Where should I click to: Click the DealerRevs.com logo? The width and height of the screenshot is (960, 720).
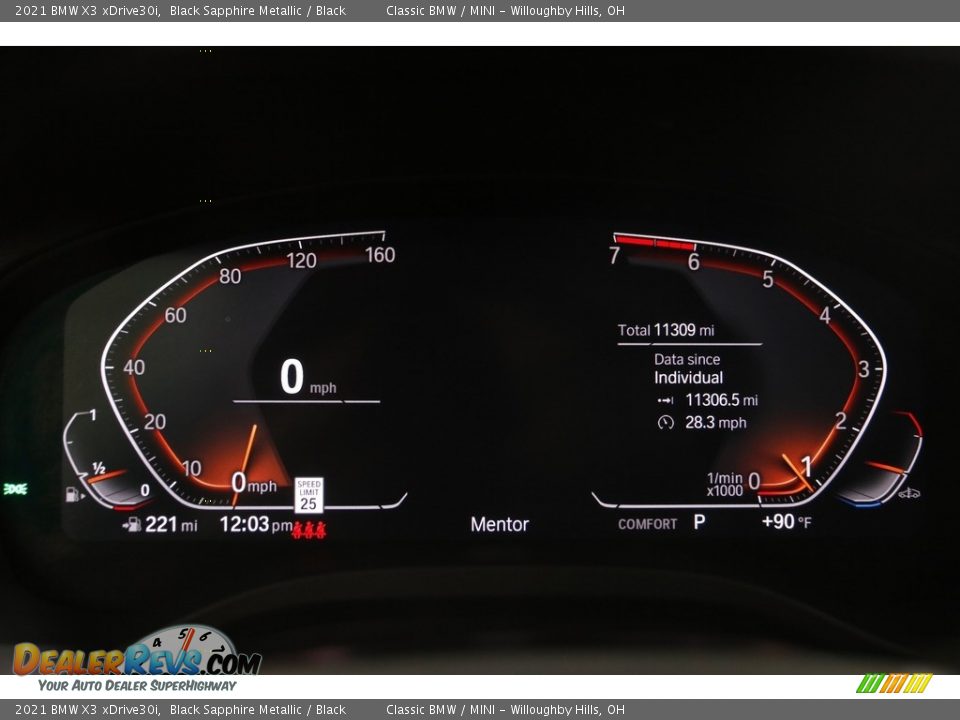tap(137, 651)
